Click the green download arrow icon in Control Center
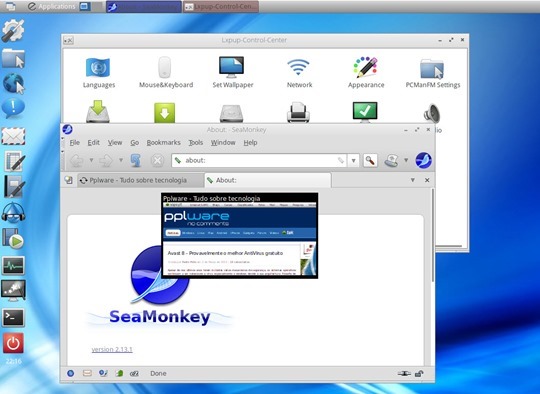540x394 pixels. tap(164, 113)
